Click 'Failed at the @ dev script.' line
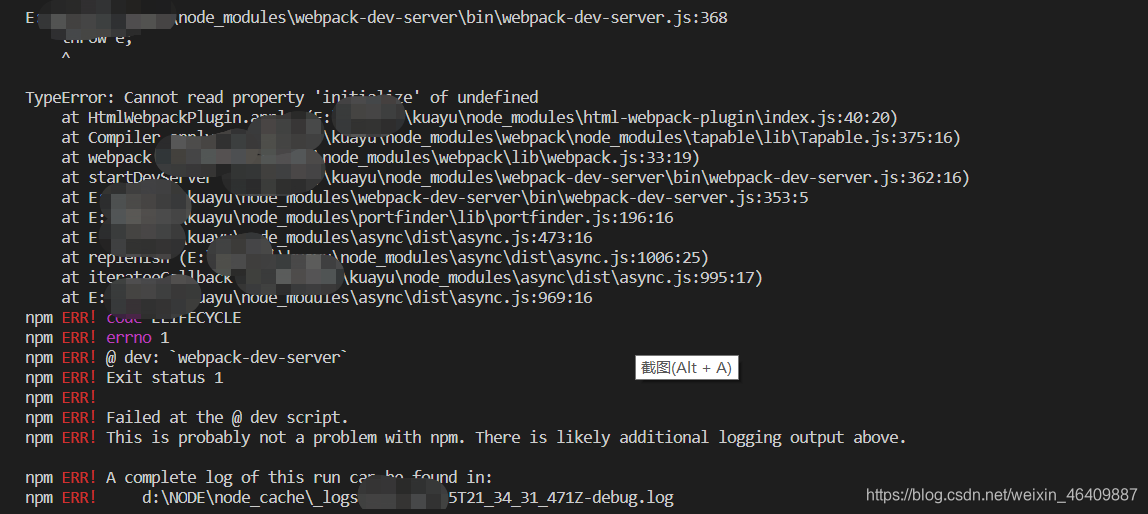Image resolution: width=1148 pixels, height=514 pixels. coord(187,417)
